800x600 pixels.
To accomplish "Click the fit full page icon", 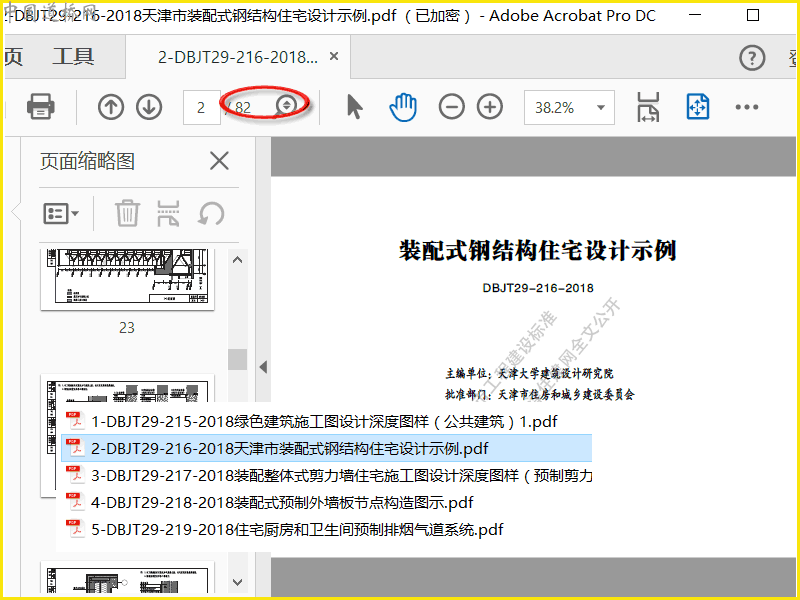I will [697, 107].
